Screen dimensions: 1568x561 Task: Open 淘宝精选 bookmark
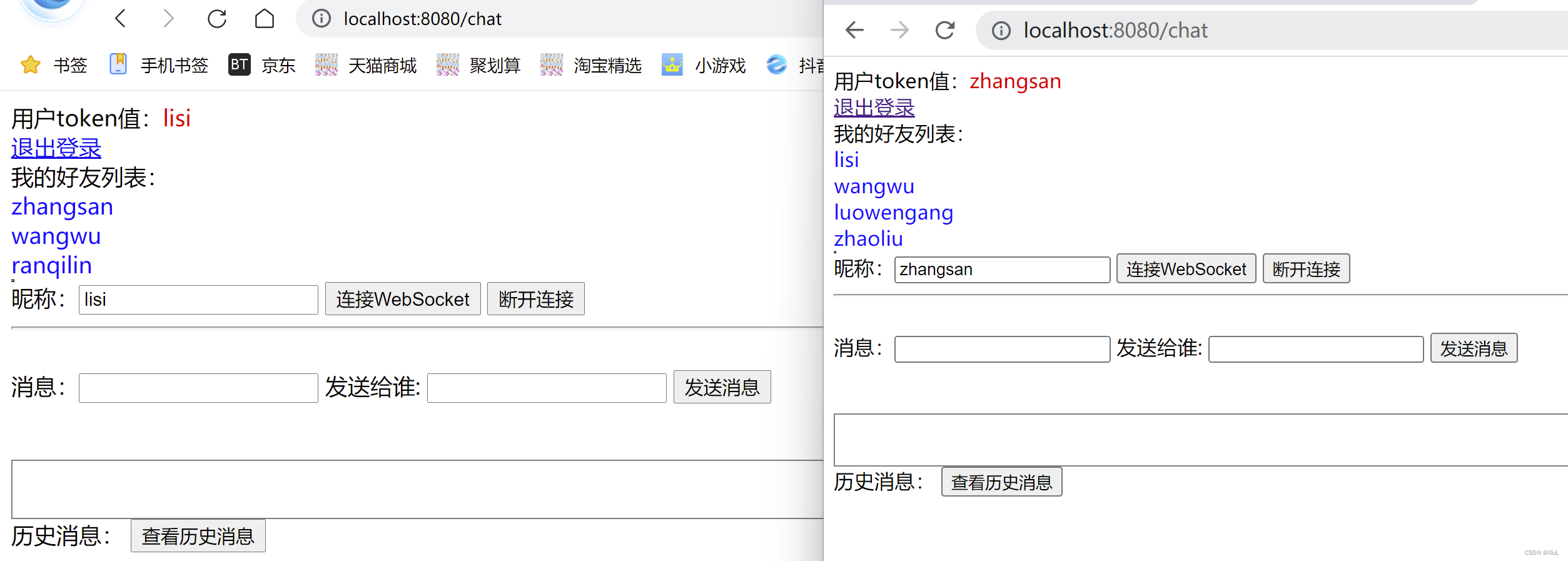(x=591, y=65)
